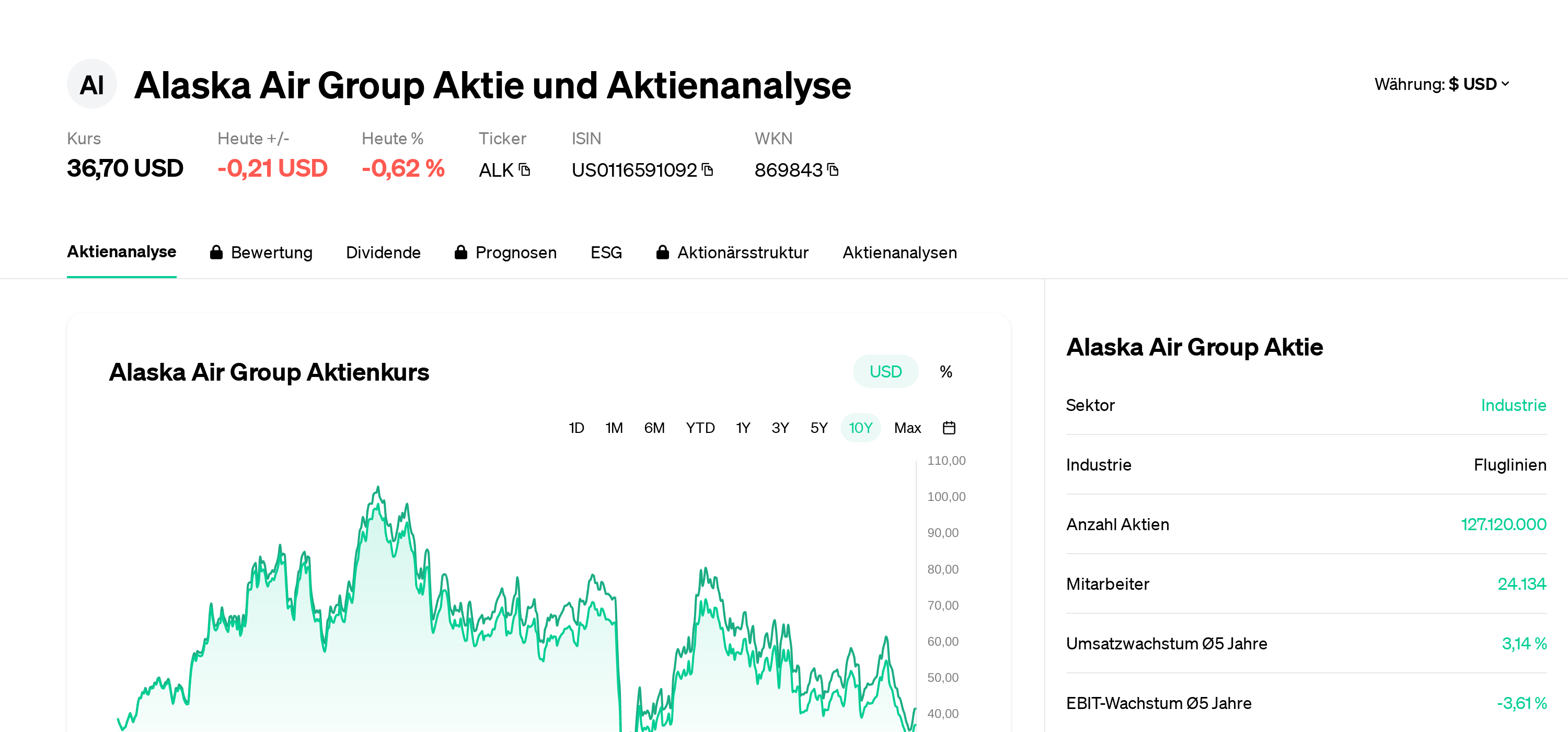Click lock icon on Aktionärsstruktur tab
This screenshot has height=732, width=1568.
click(x=663, y=252)
